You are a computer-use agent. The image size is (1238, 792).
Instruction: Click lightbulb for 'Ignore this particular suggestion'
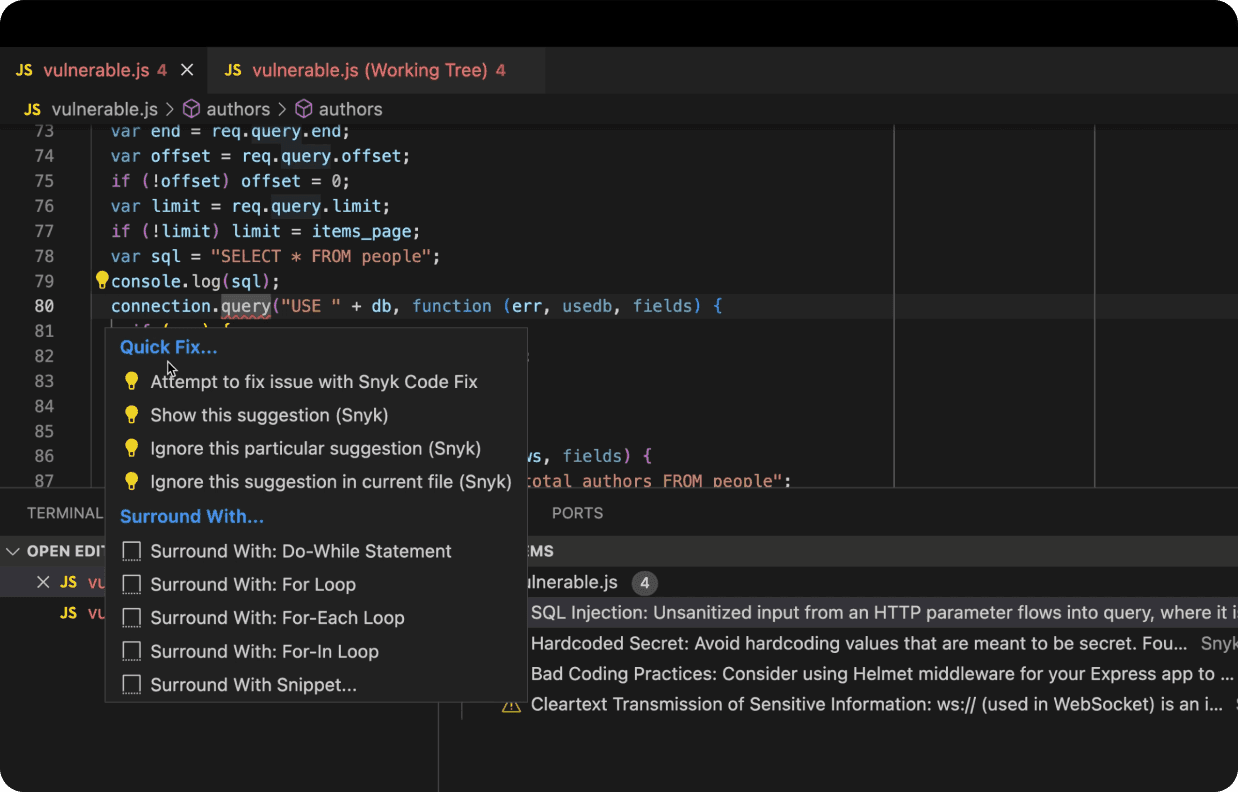[131, 448]
